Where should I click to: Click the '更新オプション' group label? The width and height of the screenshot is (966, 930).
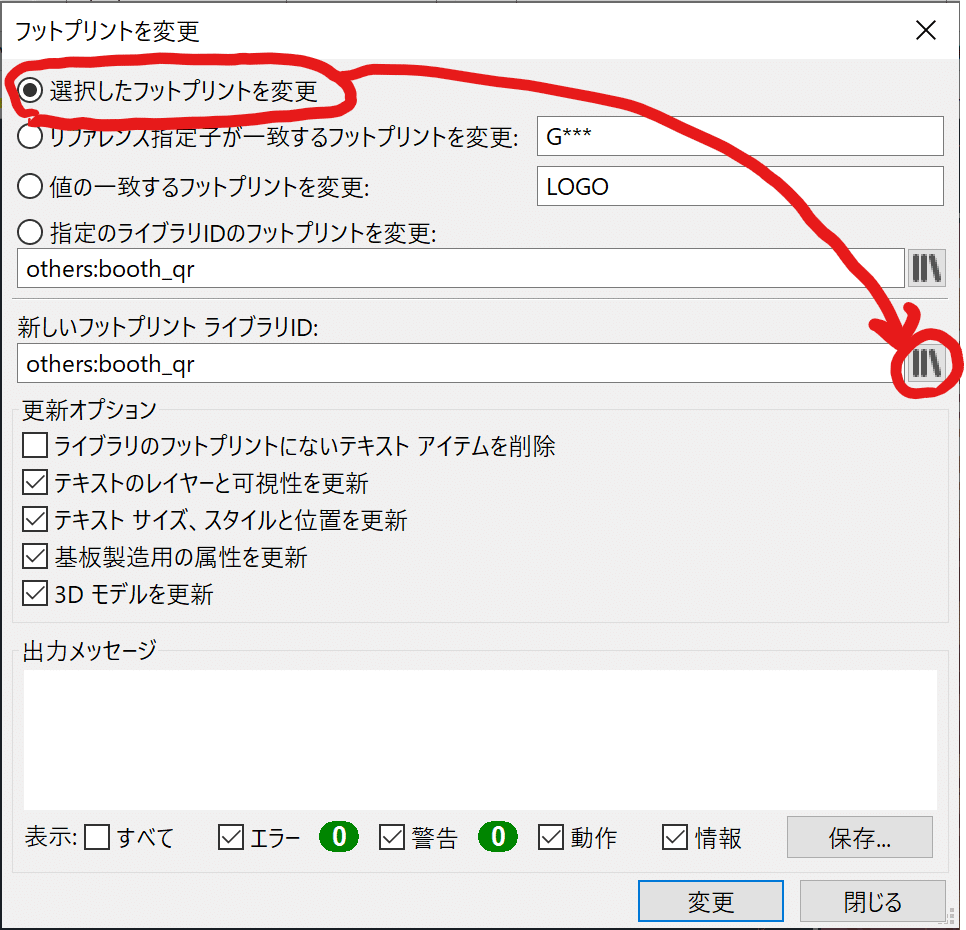[x=89, y=410]
